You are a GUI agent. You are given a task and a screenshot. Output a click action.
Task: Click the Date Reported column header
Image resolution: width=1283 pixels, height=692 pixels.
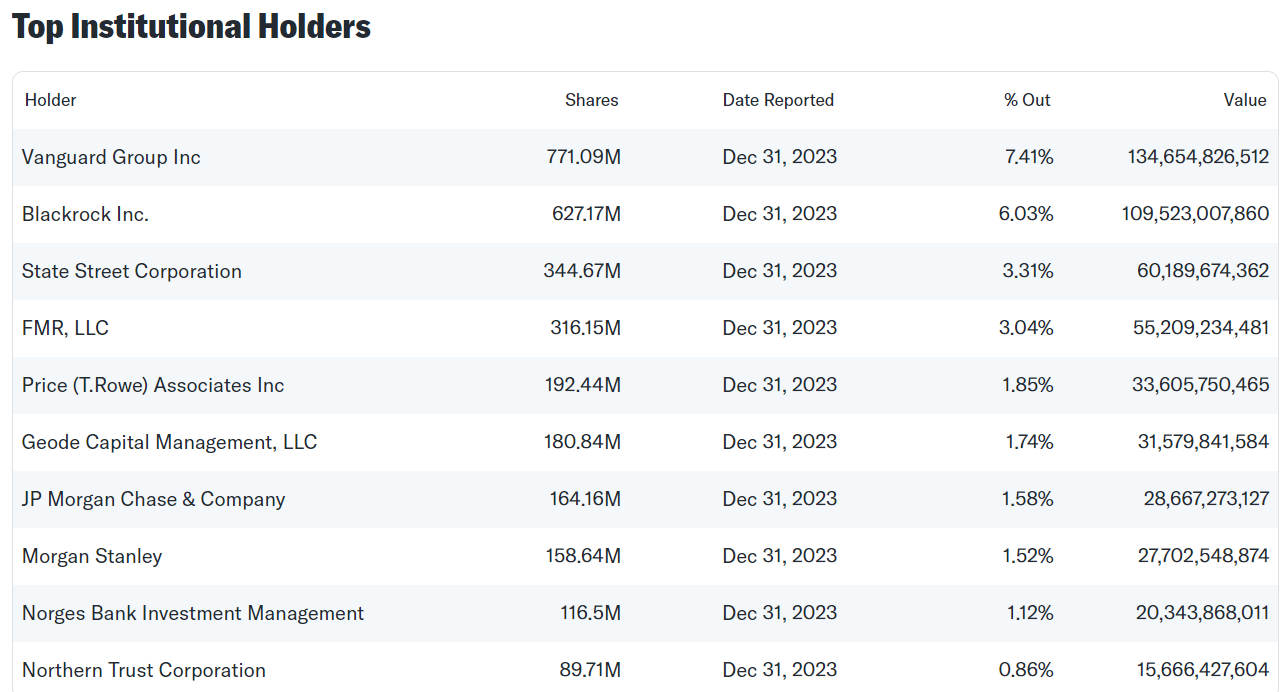[778, 100]
